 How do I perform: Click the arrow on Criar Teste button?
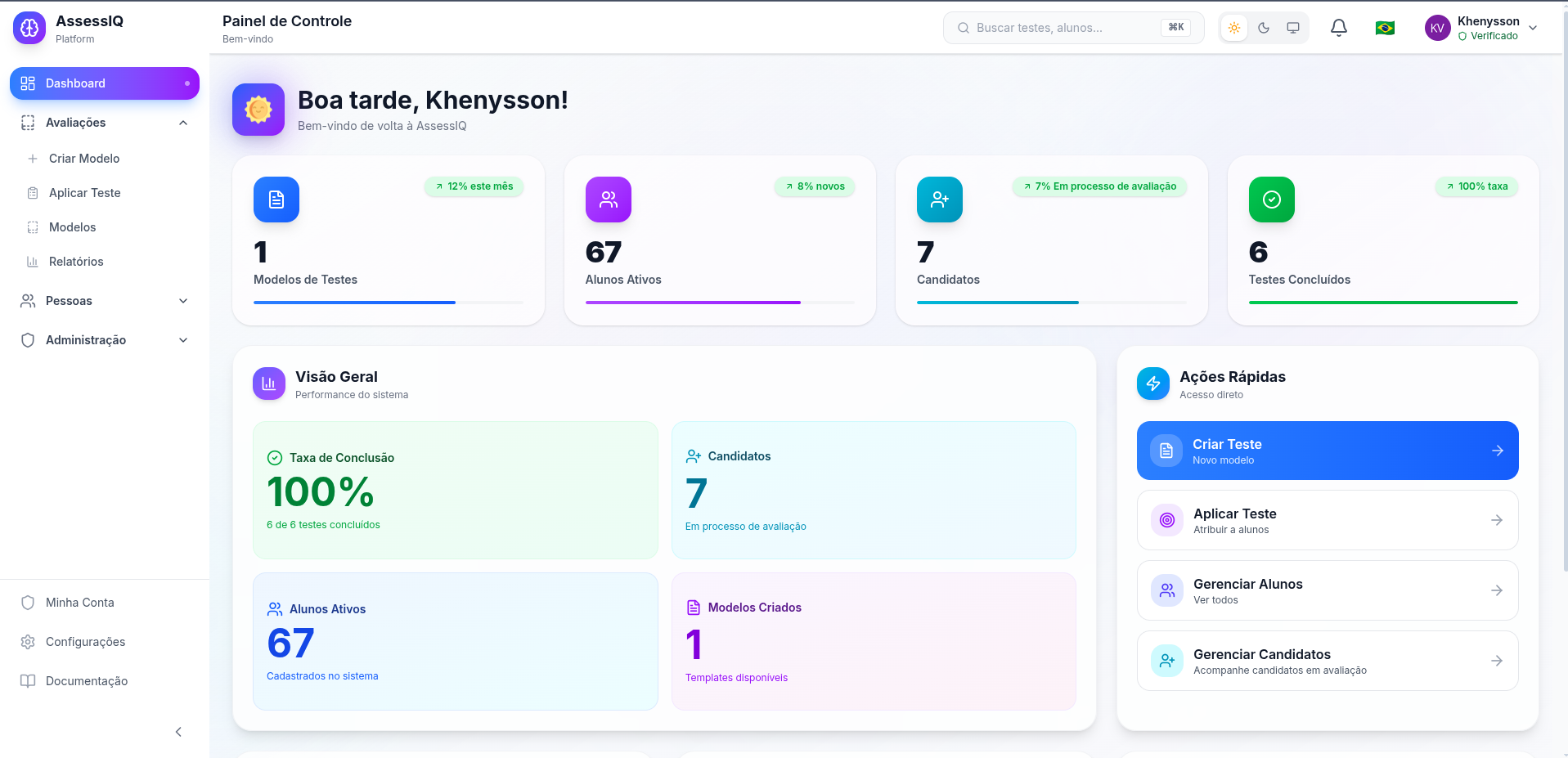[1497, 451]
